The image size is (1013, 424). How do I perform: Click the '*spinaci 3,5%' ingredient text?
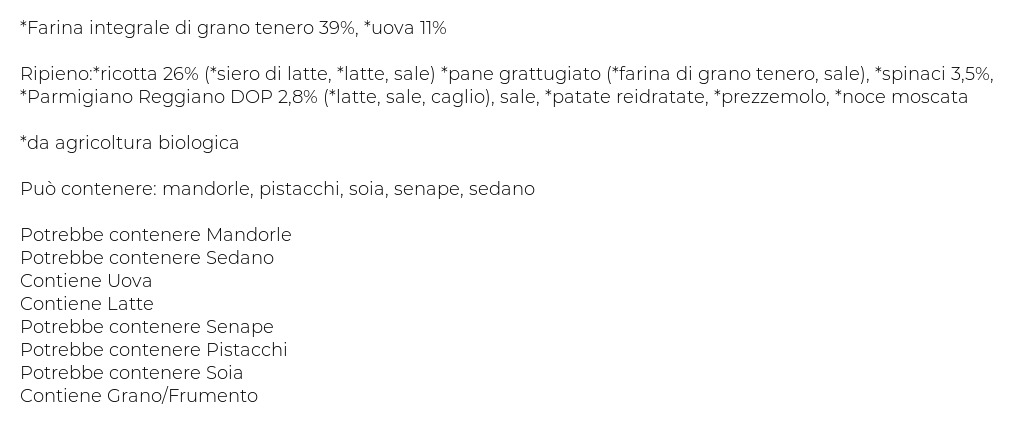coord(932,75)
